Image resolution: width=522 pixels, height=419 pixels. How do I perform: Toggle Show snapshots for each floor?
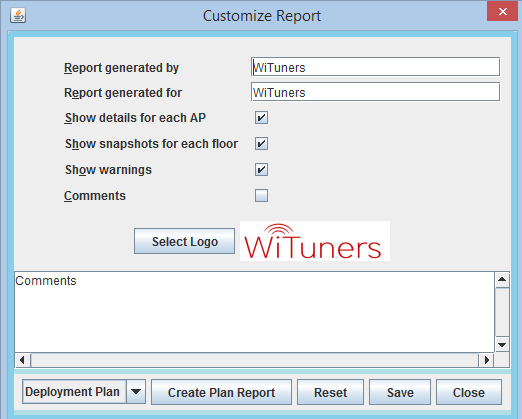[x=261, y=143]
